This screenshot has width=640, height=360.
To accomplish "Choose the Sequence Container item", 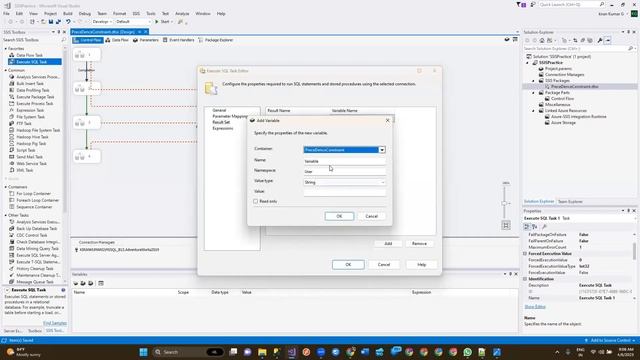I will tap(34, 207).
